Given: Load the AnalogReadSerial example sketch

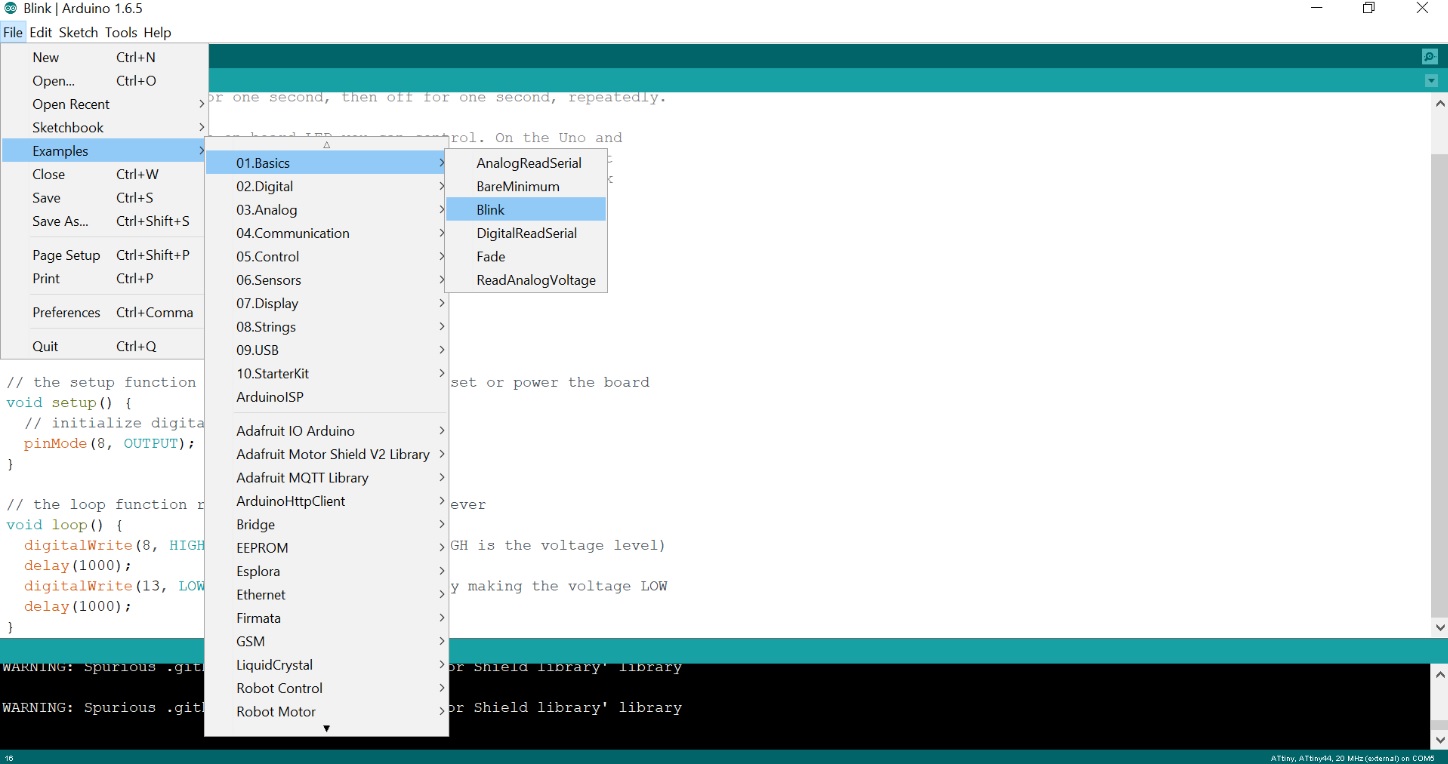Looking at the screenshot, I should 526,163.
